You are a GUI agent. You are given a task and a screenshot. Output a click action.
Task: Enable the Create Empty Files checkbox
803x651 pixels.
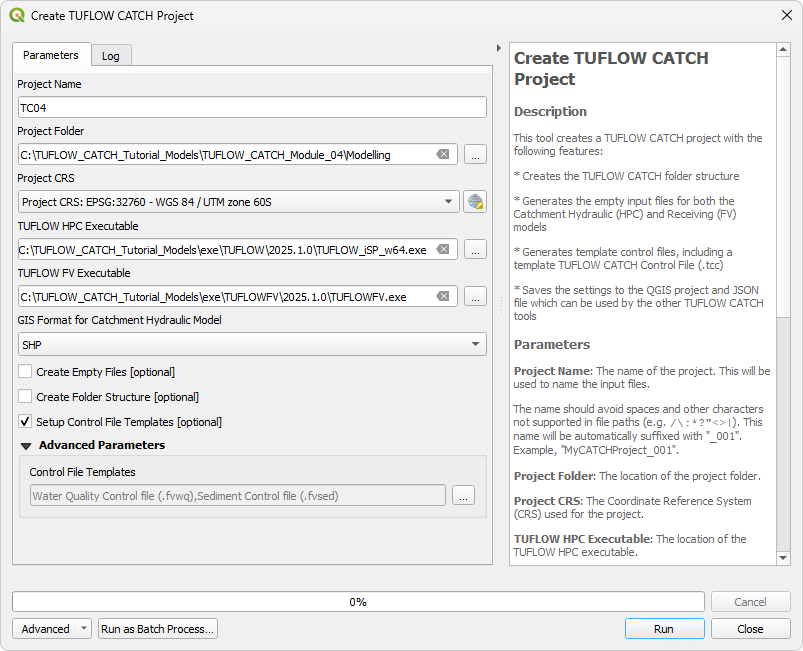pyautogui.click(x=25, y=372)
